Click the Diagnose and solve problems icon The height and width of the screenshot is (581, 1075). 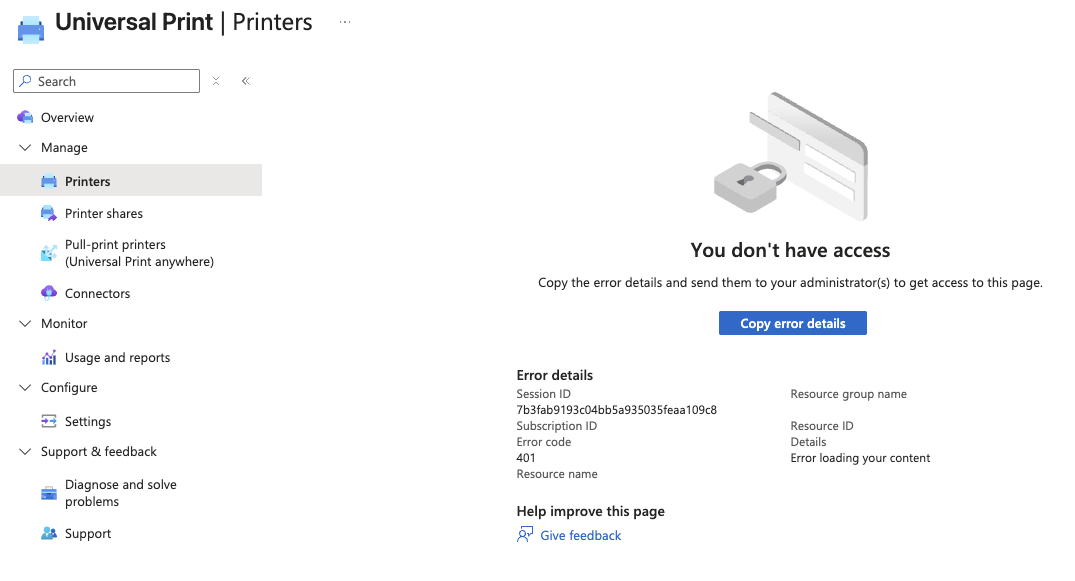[x=49, y=493]
